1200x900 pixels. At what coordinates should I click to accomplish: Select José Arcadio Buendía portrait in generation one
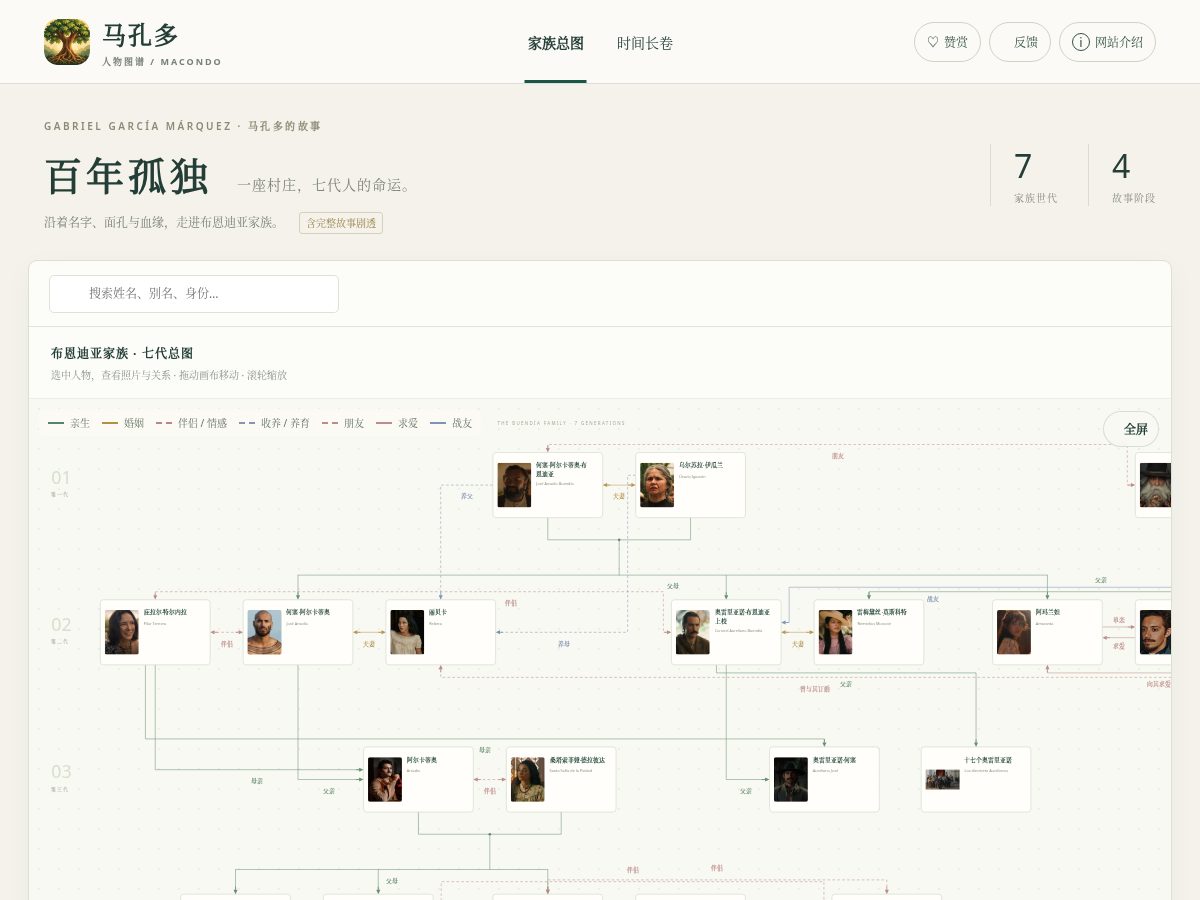click(x=514, y=485)
